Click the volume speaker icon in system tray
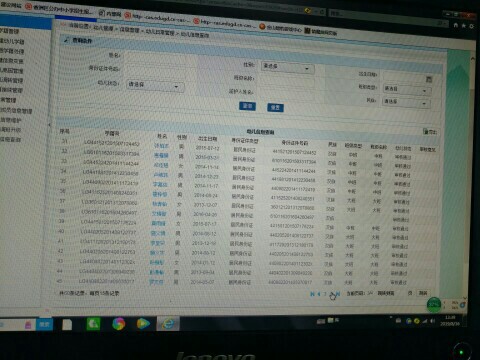 point(432,321)
